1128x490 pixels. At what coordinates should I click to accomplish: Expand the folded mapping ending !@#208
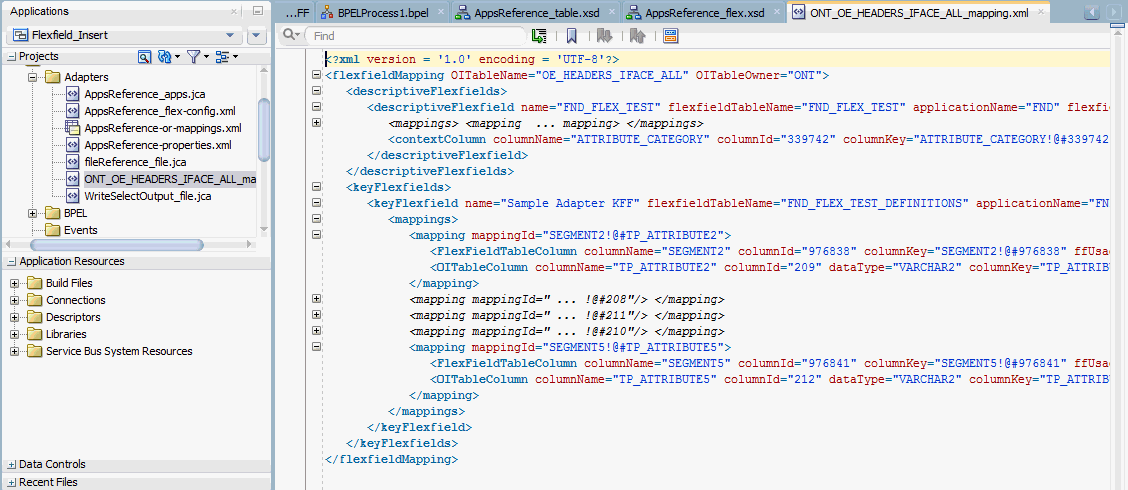[x=315, y=299]
